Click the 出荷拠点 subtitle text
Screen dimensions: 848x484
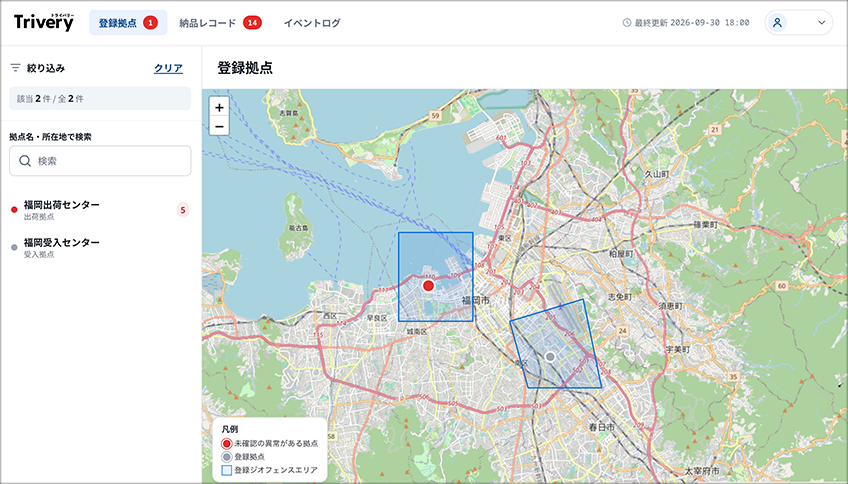(x=39, y=217)
